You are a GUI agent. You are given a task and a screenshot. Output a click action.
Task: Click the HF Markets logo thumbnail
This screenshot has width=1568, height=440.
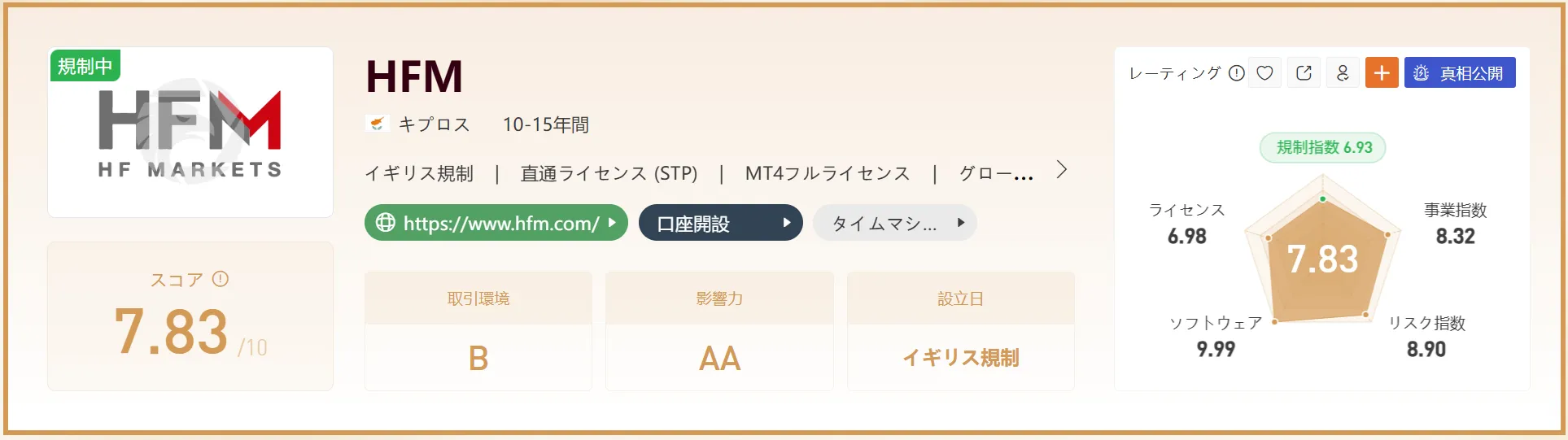tap(190, 132)
